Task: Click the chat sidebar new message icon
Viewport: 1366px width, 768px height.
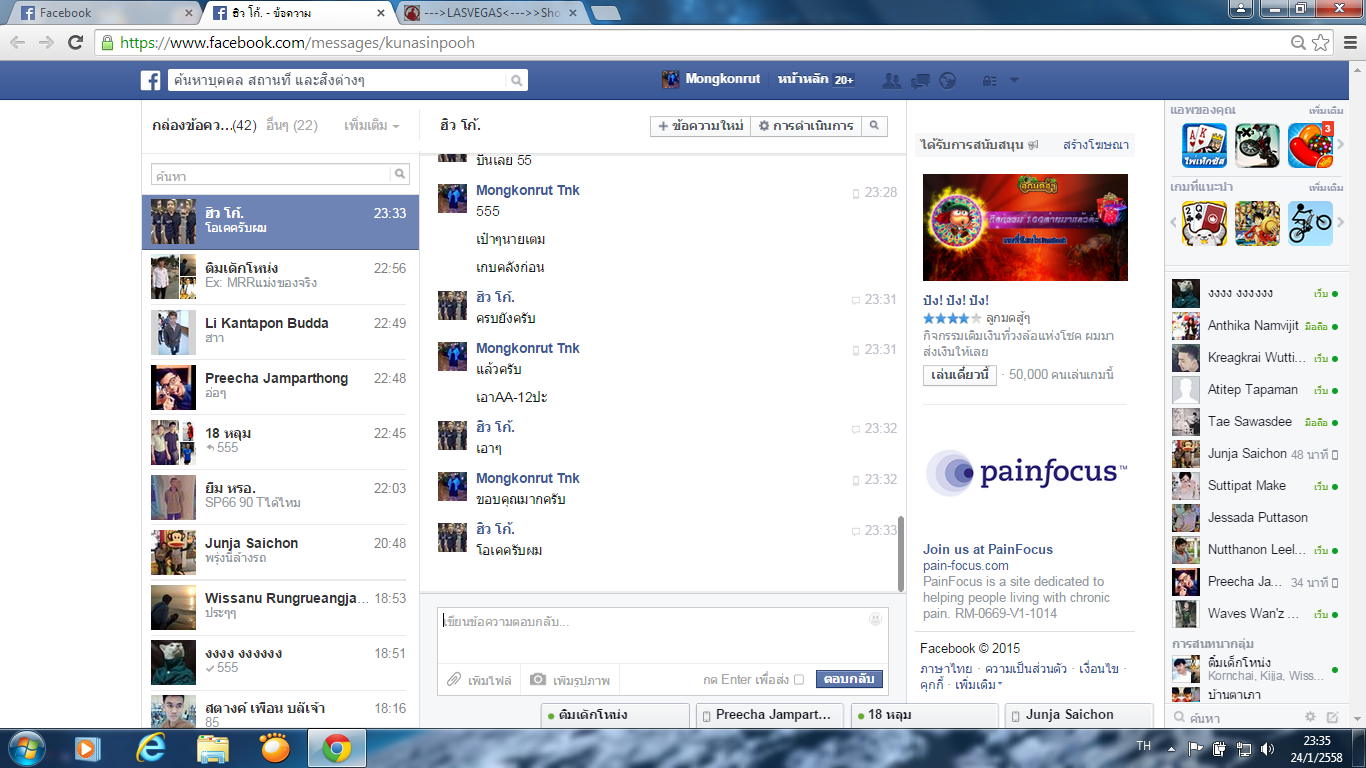Action: point(1332,717)
